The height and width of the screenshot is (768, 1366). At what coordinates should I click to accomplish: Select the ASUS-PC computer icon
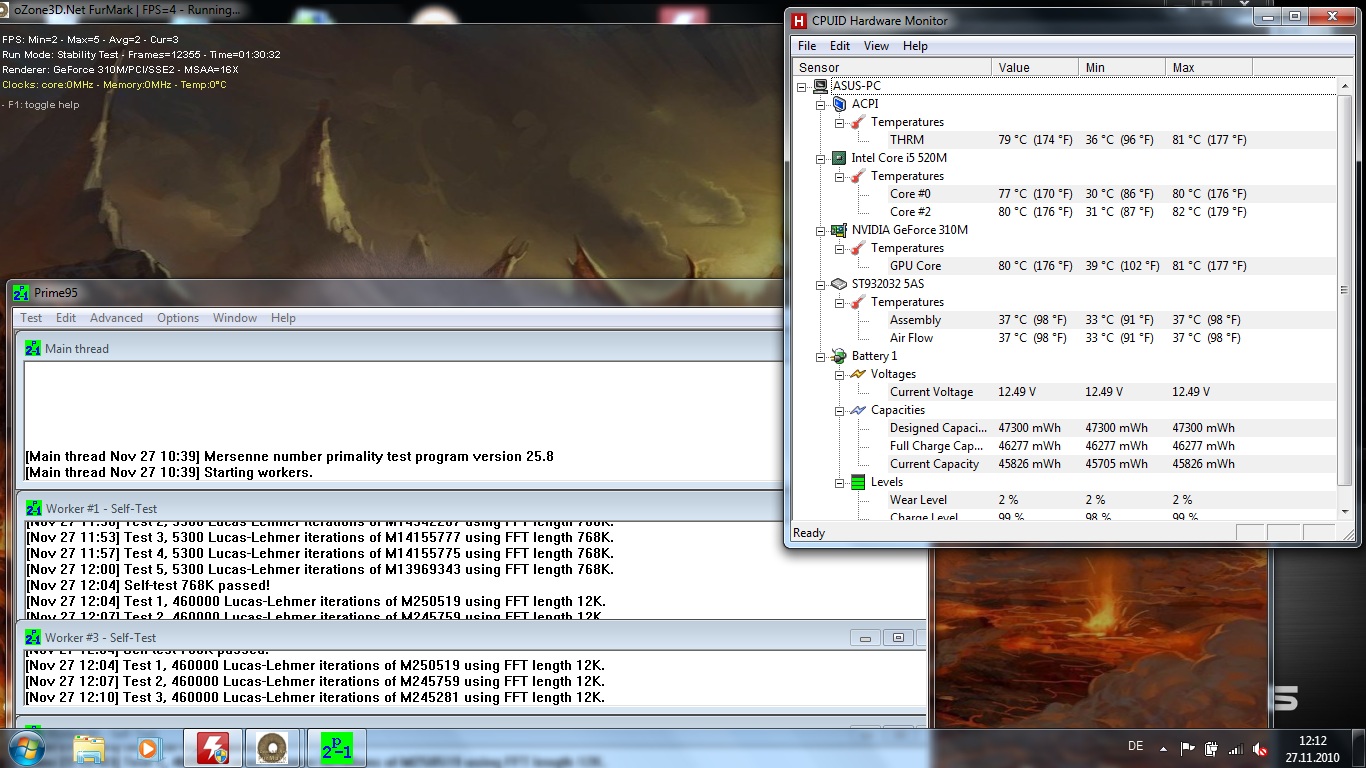coord(820,86)
